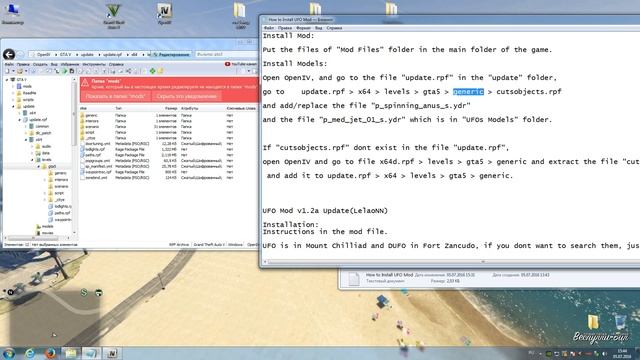640x360 pixels.
Task: Launch Internet Explorer from the taskbar
Action: [29, 353]
